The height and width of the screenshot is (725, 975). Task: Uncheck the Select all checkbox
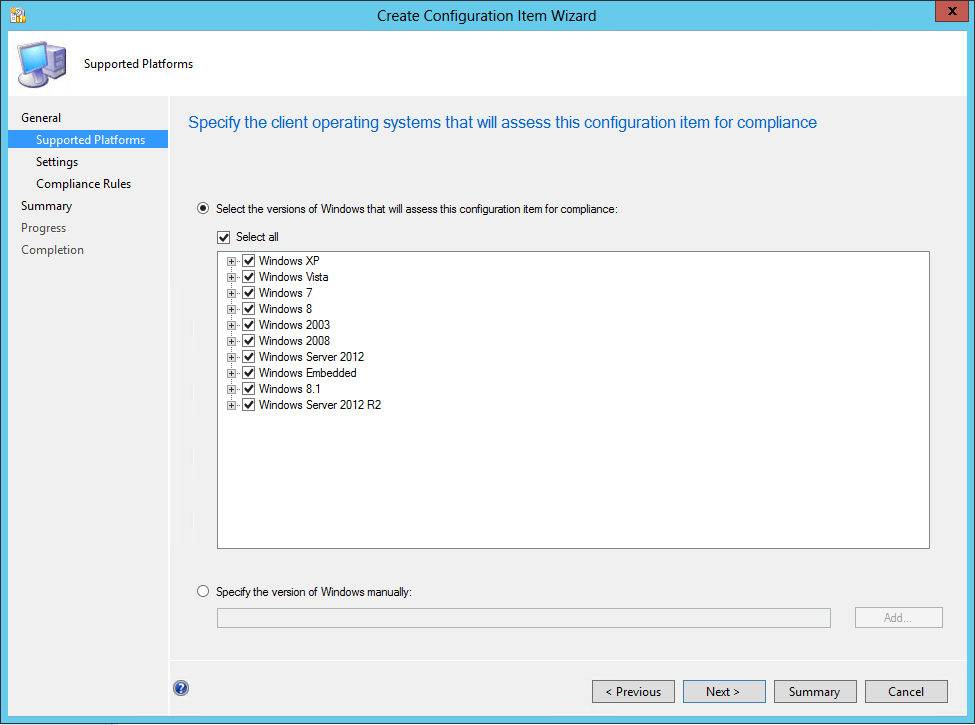pyautogui.click(x=224, y=237)
